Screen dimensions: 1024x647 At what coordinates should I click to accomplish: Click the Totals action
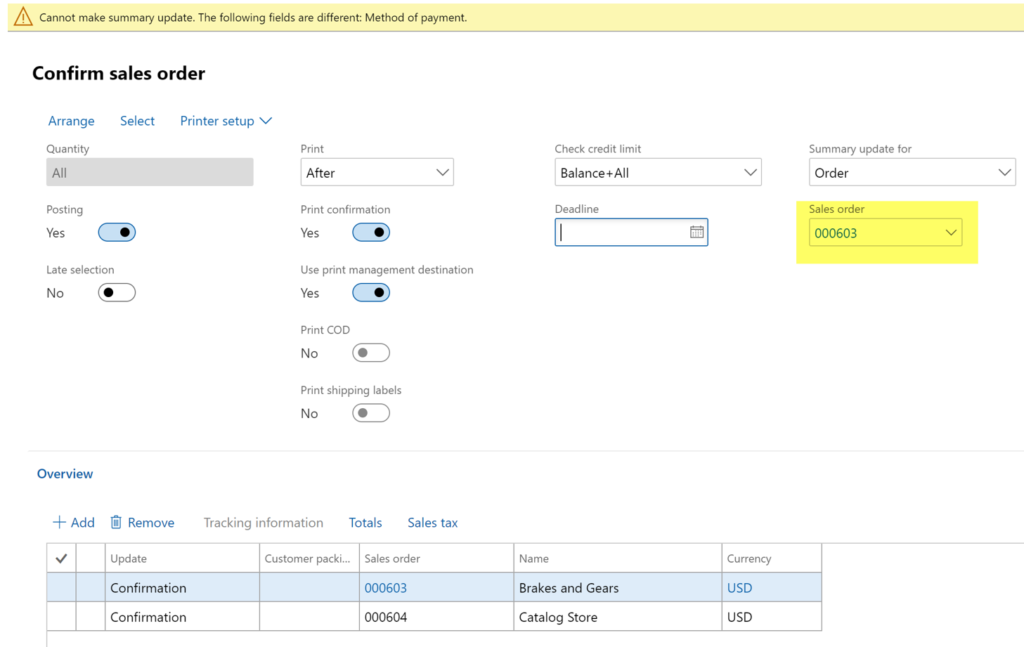point(365,522)
